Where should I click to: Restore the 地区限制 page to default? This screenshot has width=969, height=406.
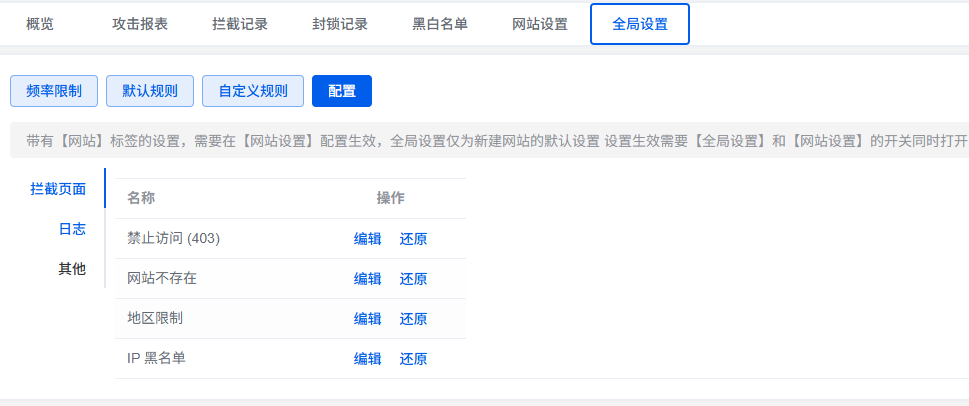tap(413, 319)
